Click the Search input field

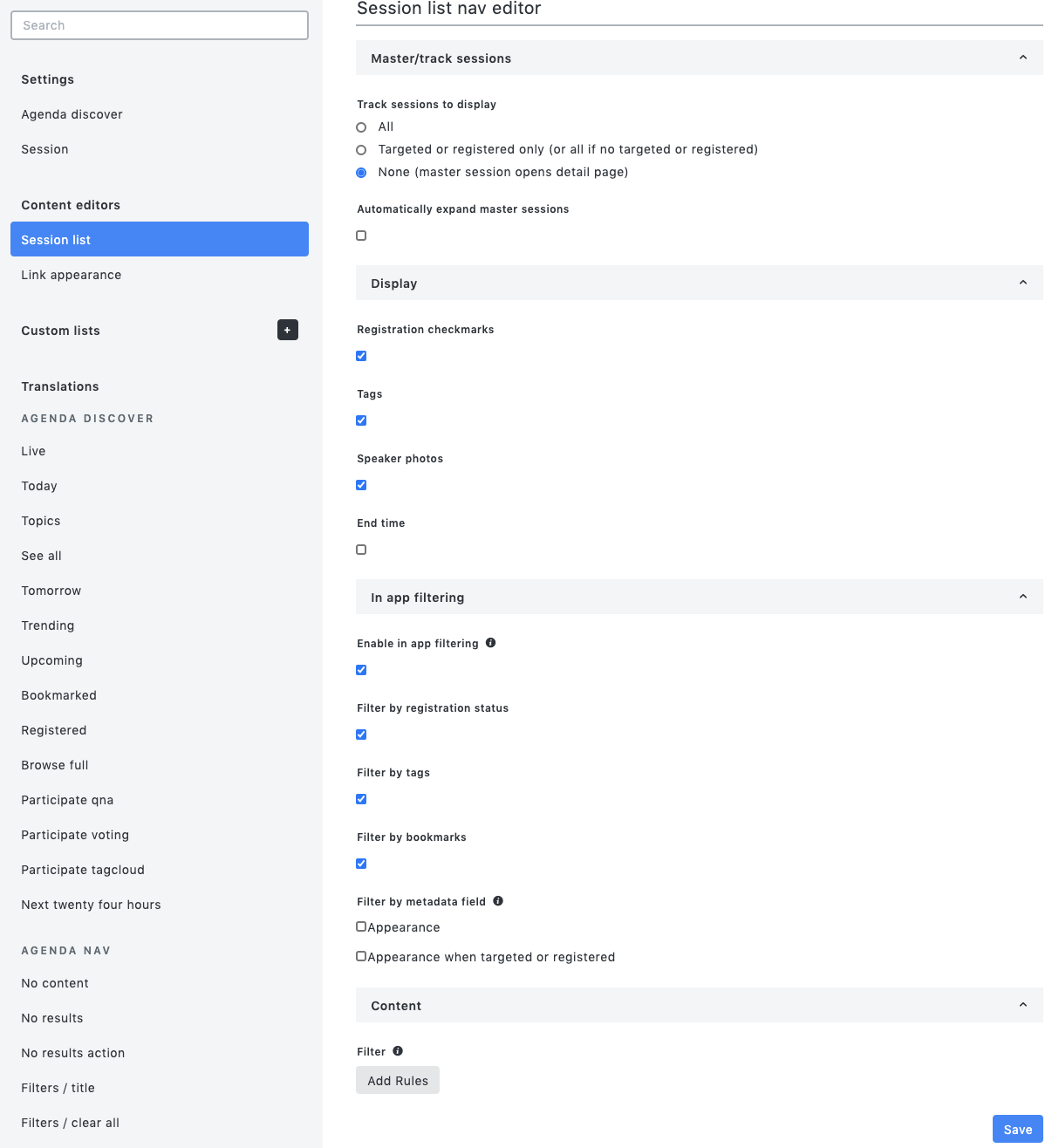point(160,25)
